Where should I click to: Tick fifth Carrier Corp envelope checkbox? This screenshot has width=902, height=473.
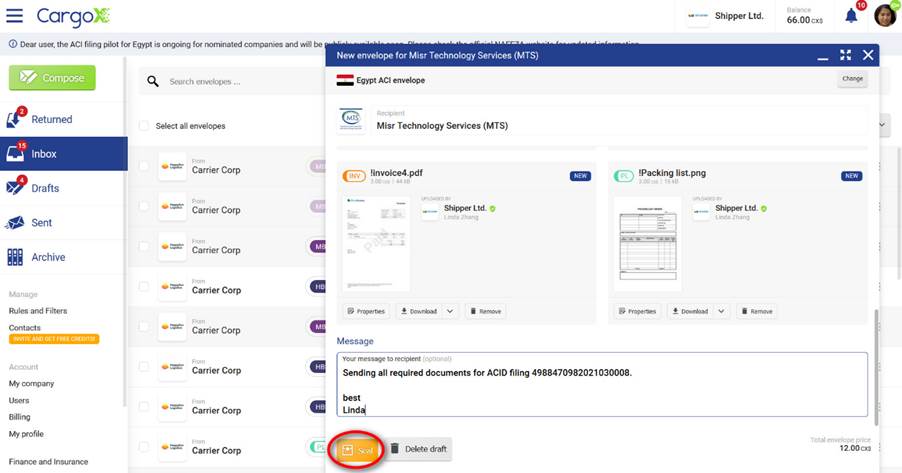coord(144,326)
